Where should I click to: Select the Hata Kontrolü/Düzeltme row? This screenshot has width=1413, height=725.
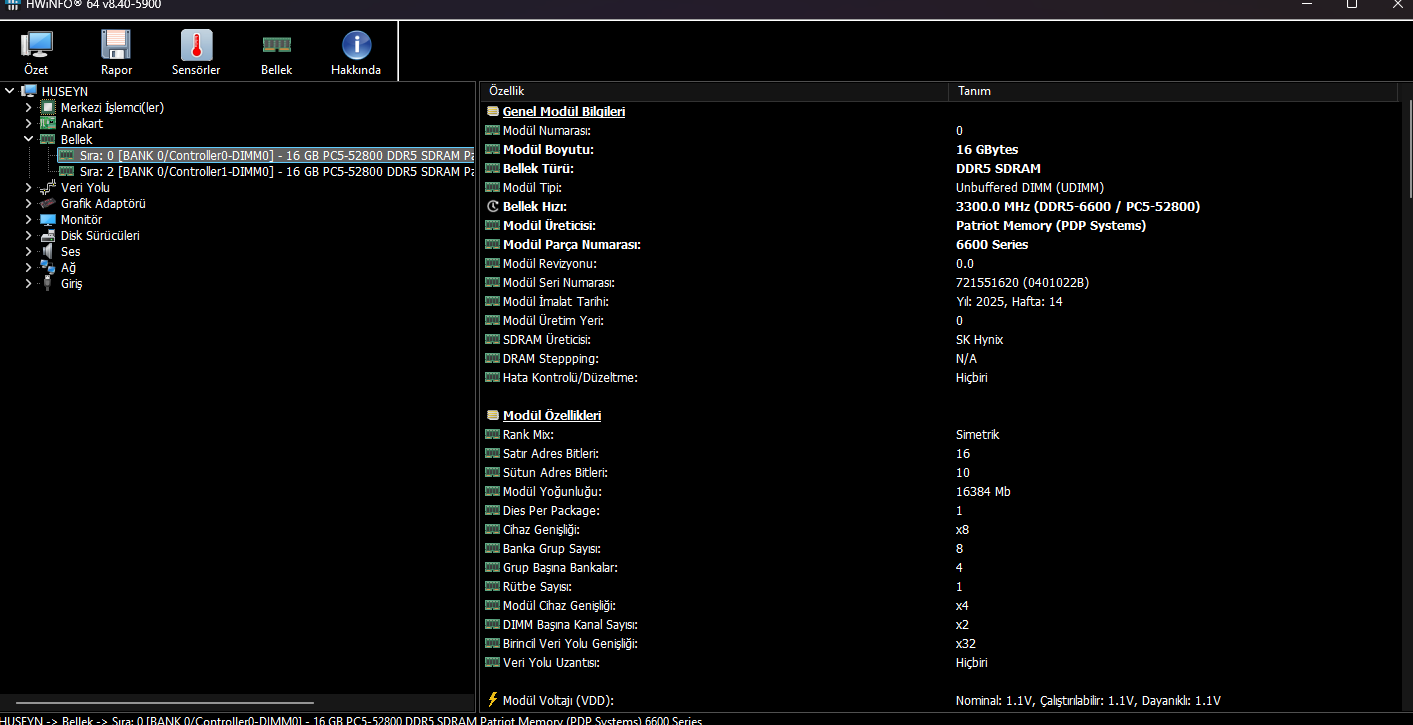tap(940, 378)
